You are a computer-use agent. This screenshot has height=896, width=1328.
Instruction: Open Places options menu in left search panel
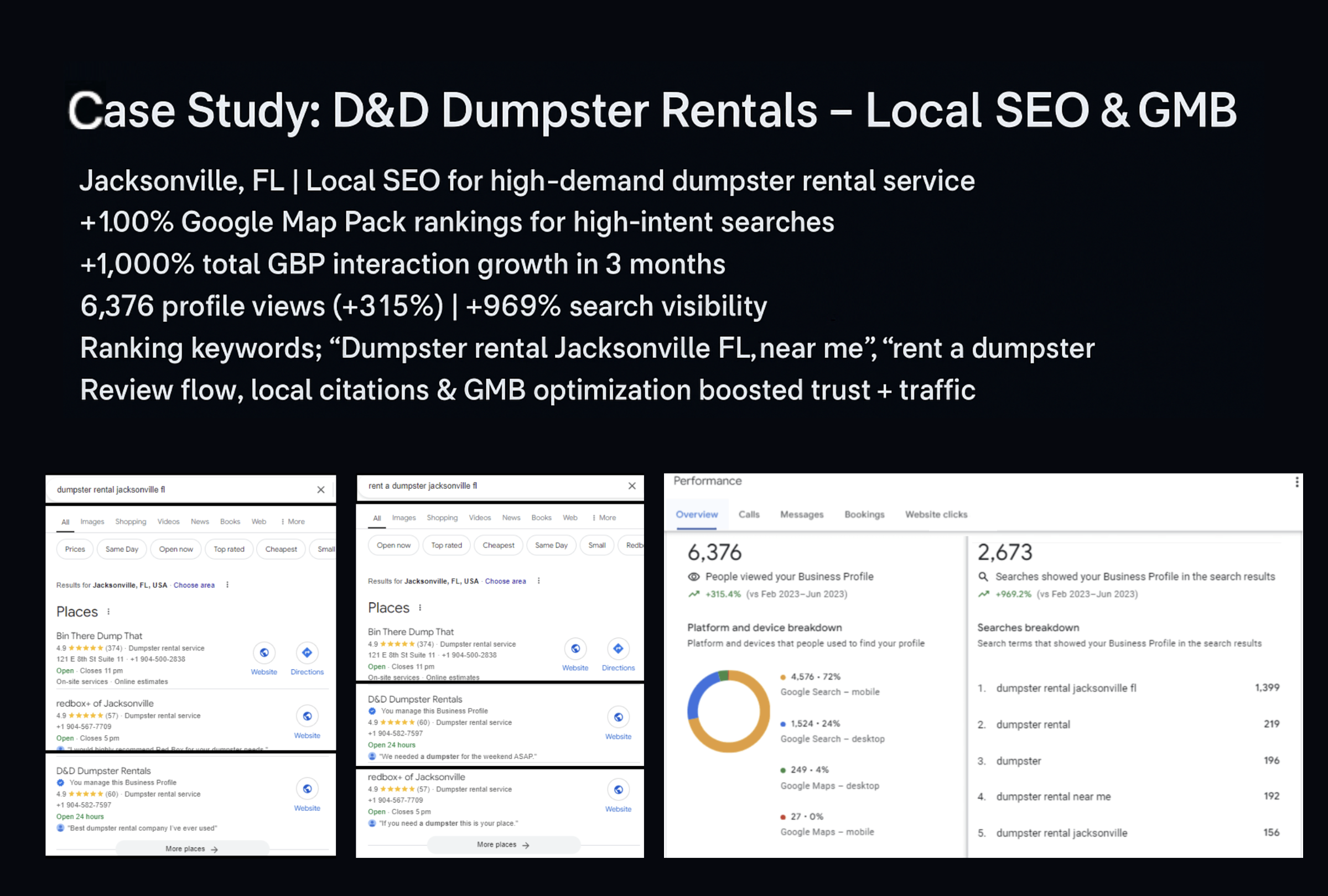click(108, 612)
